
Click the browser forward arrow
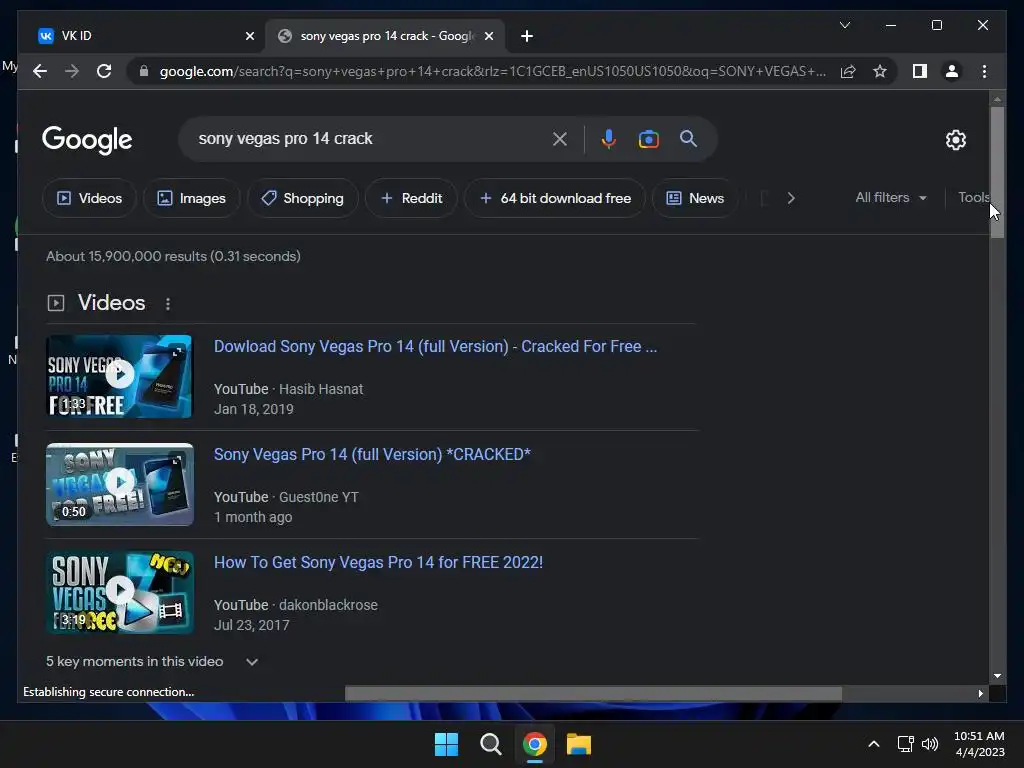click(72, 71)
